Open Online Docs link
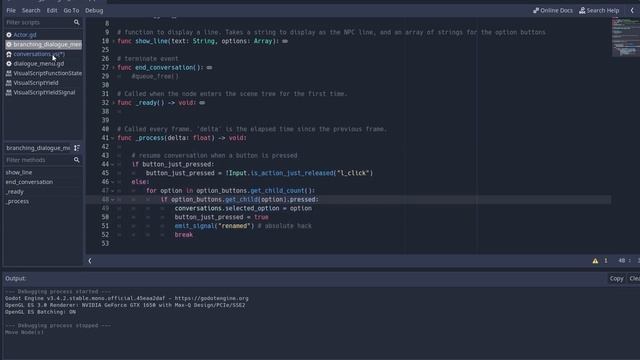This screenshot has width=640, height=360. pyautogui.click(x=553, y=10)
